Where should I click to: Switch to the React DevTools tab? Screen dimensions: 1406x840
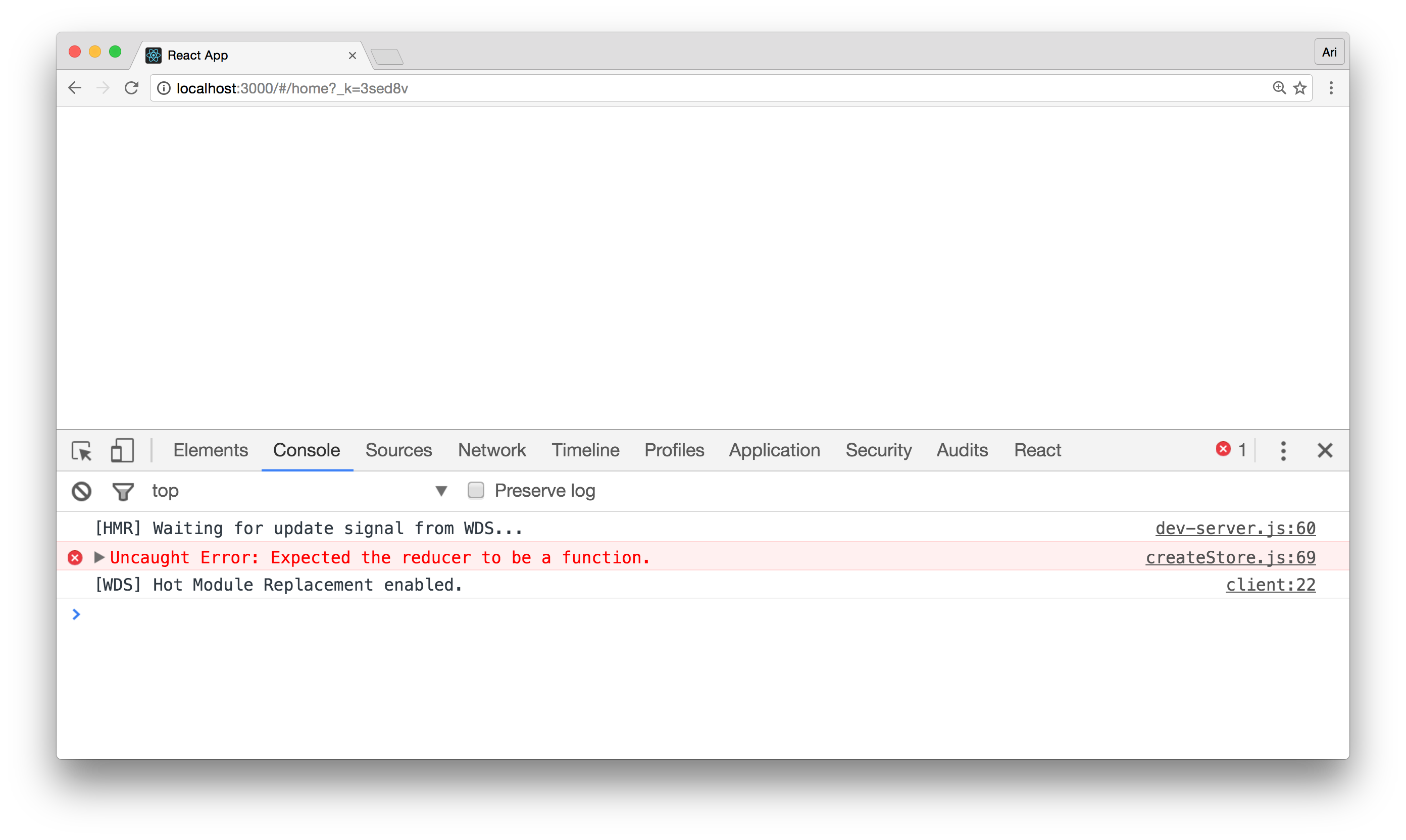coord(1037,450)
